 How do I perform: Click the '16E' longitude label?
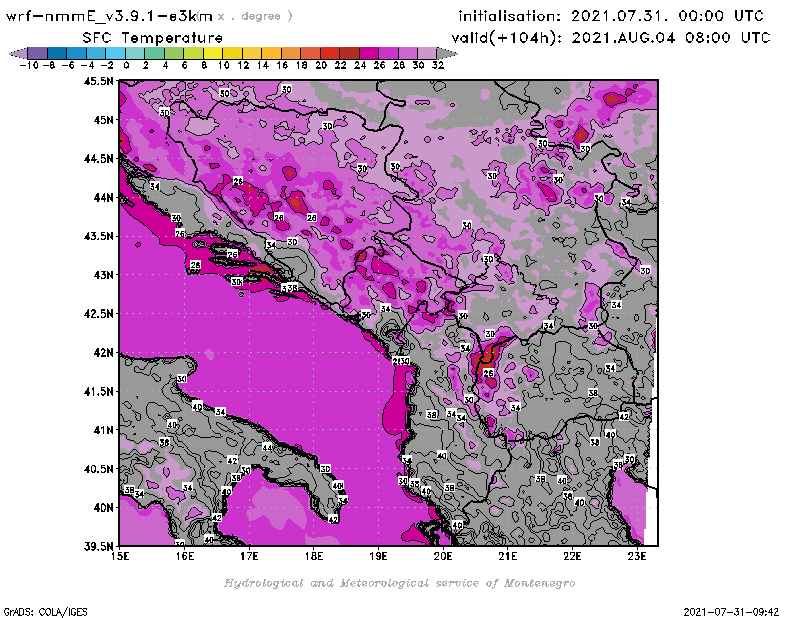coord(185,556)
